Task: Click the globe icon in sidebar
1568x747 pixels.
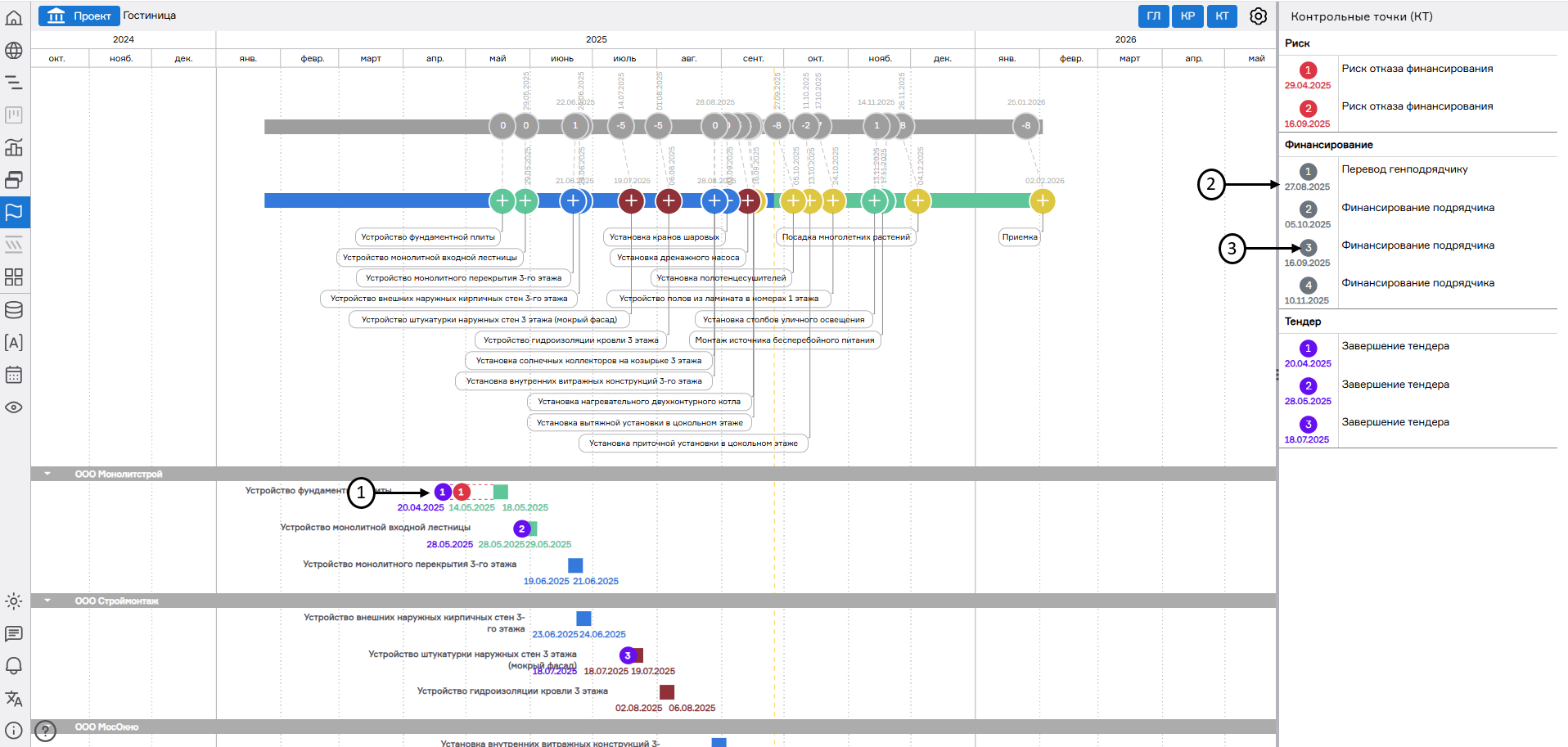Action: pos(14,50)
